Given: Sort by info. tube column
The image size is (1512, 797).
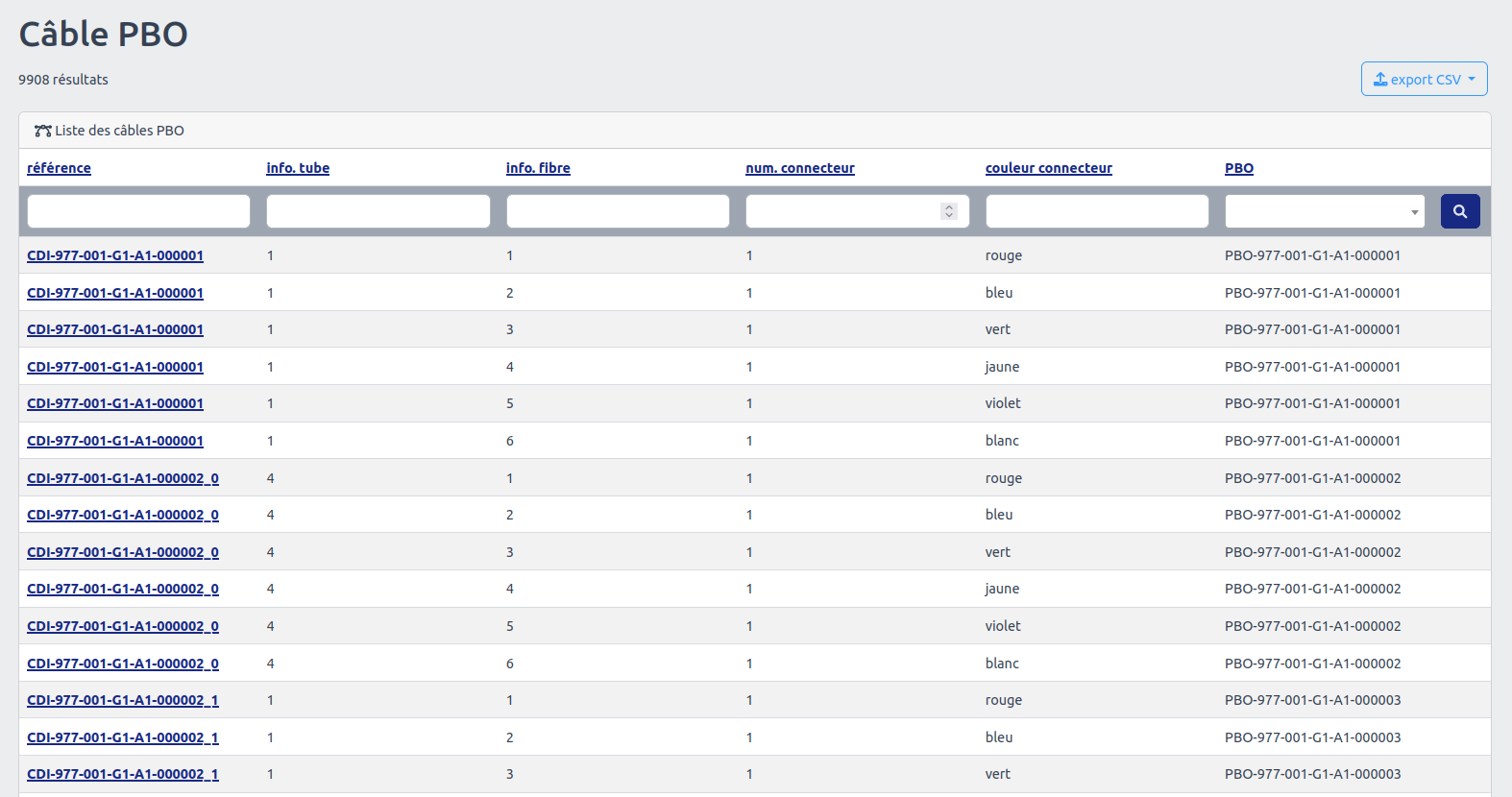Looking at the screenshot, I should pyautogui.click(x=298, y=168).
